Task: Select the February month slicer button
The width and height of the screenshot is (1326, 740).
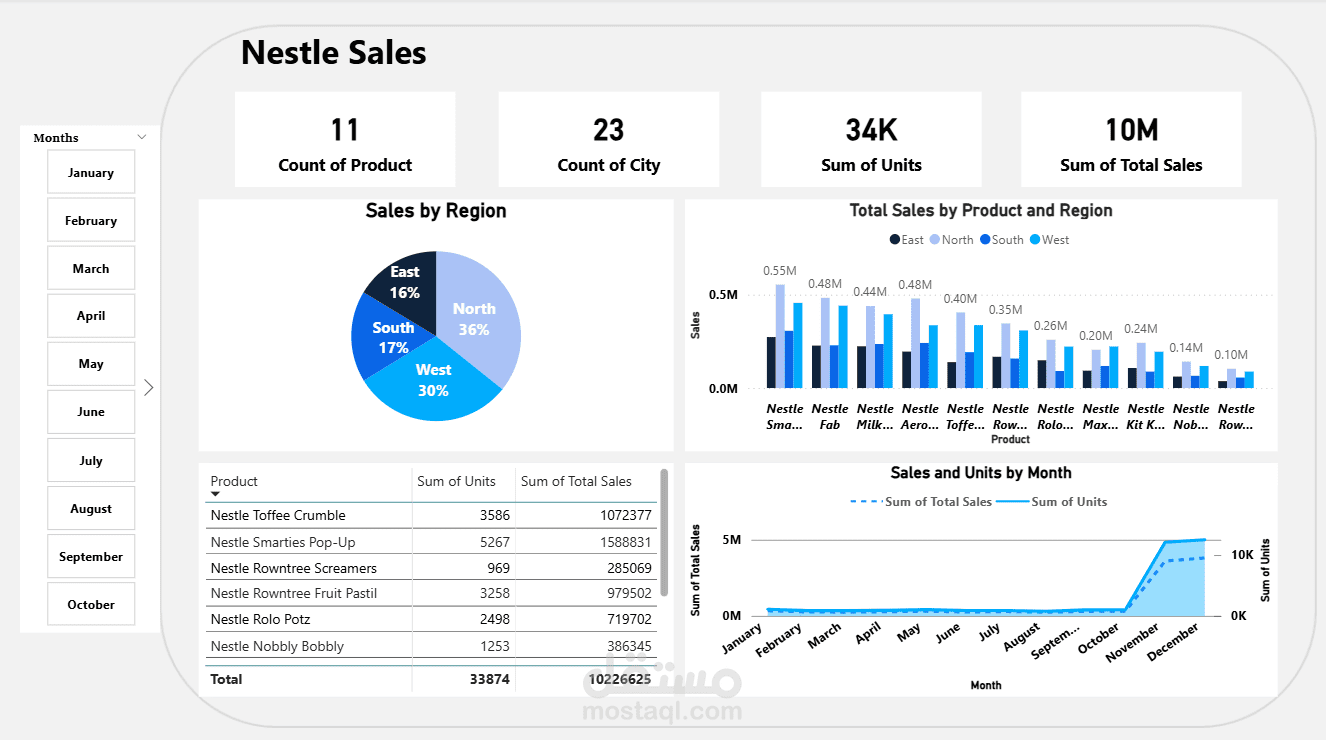Action: [x=91, y=220]
